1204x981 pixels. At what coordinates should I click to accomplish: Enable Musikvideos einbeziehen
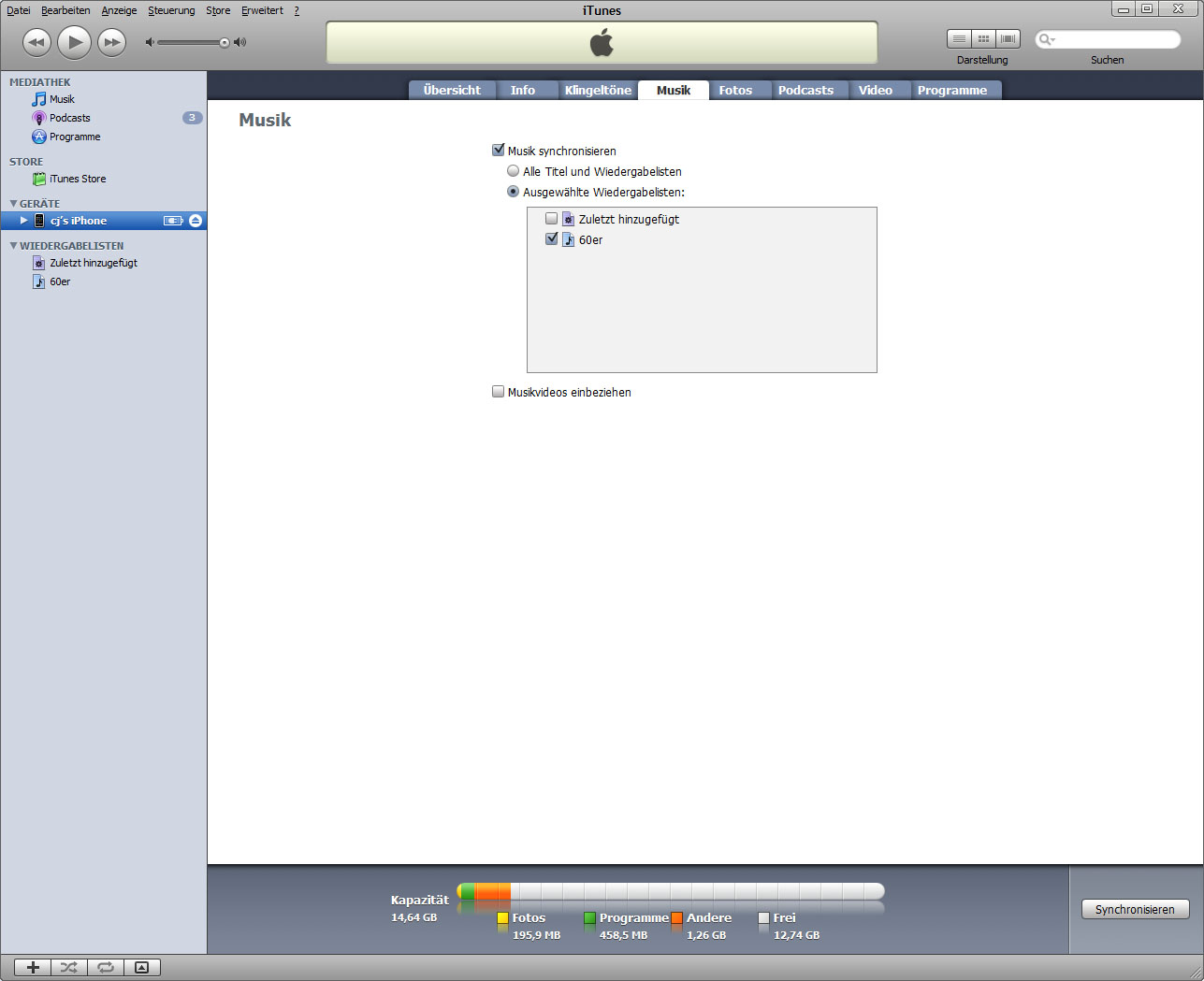499,392
